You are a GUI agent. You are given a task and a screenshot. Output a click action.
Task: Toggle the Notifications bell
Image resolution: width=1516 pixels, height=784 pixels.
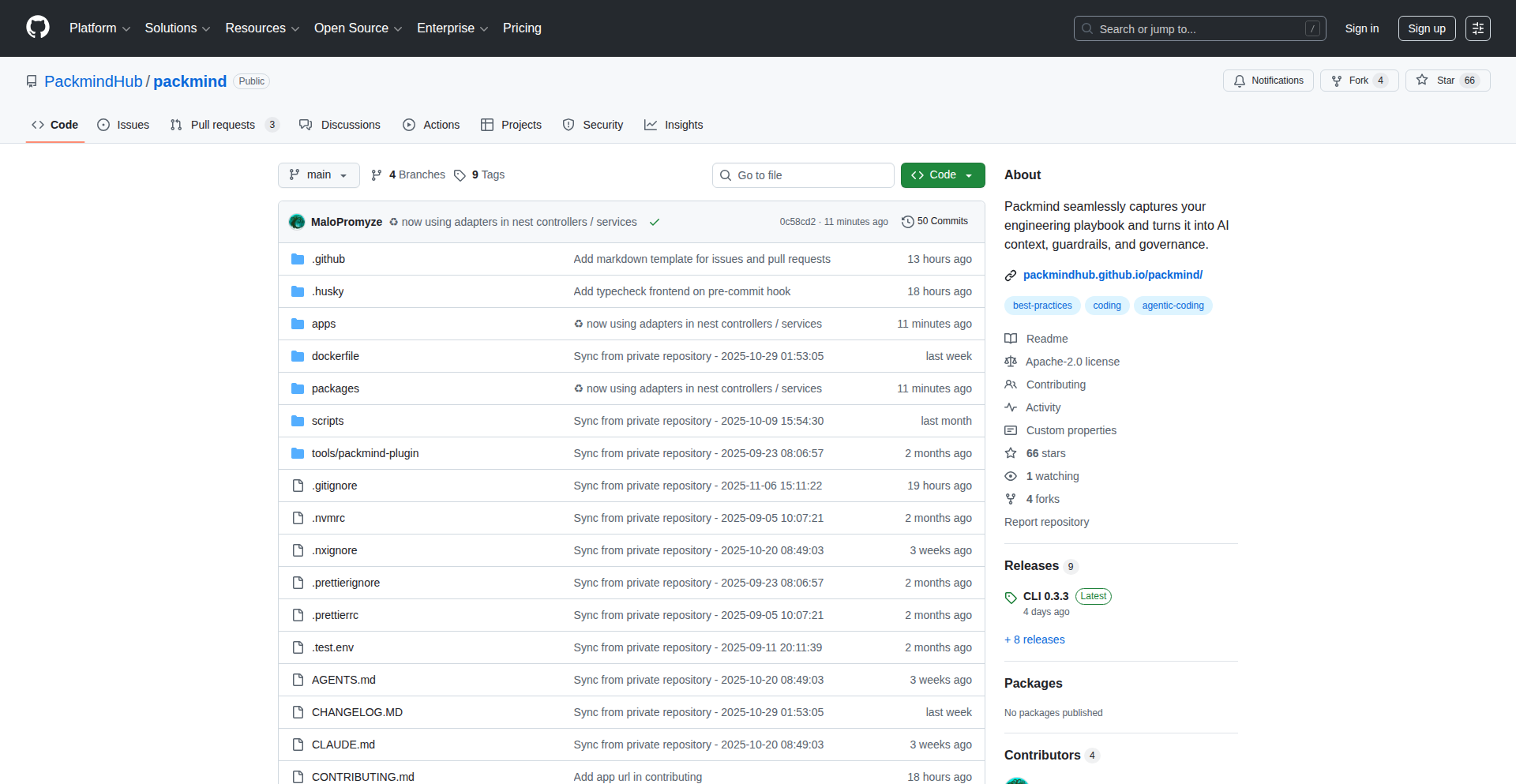click(1268, 80)
